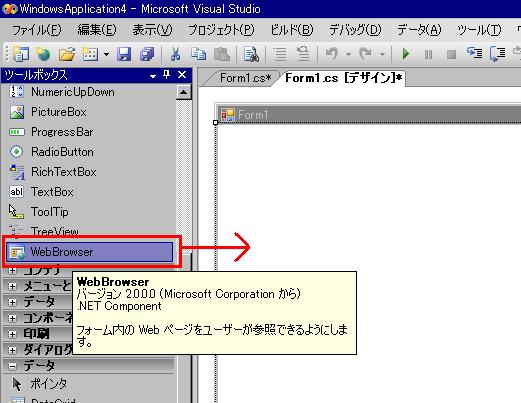Open the プロジェクト(P) menu
Image resolution: width=521 pixels, height=403 pixels.
(x=221, y=30)
